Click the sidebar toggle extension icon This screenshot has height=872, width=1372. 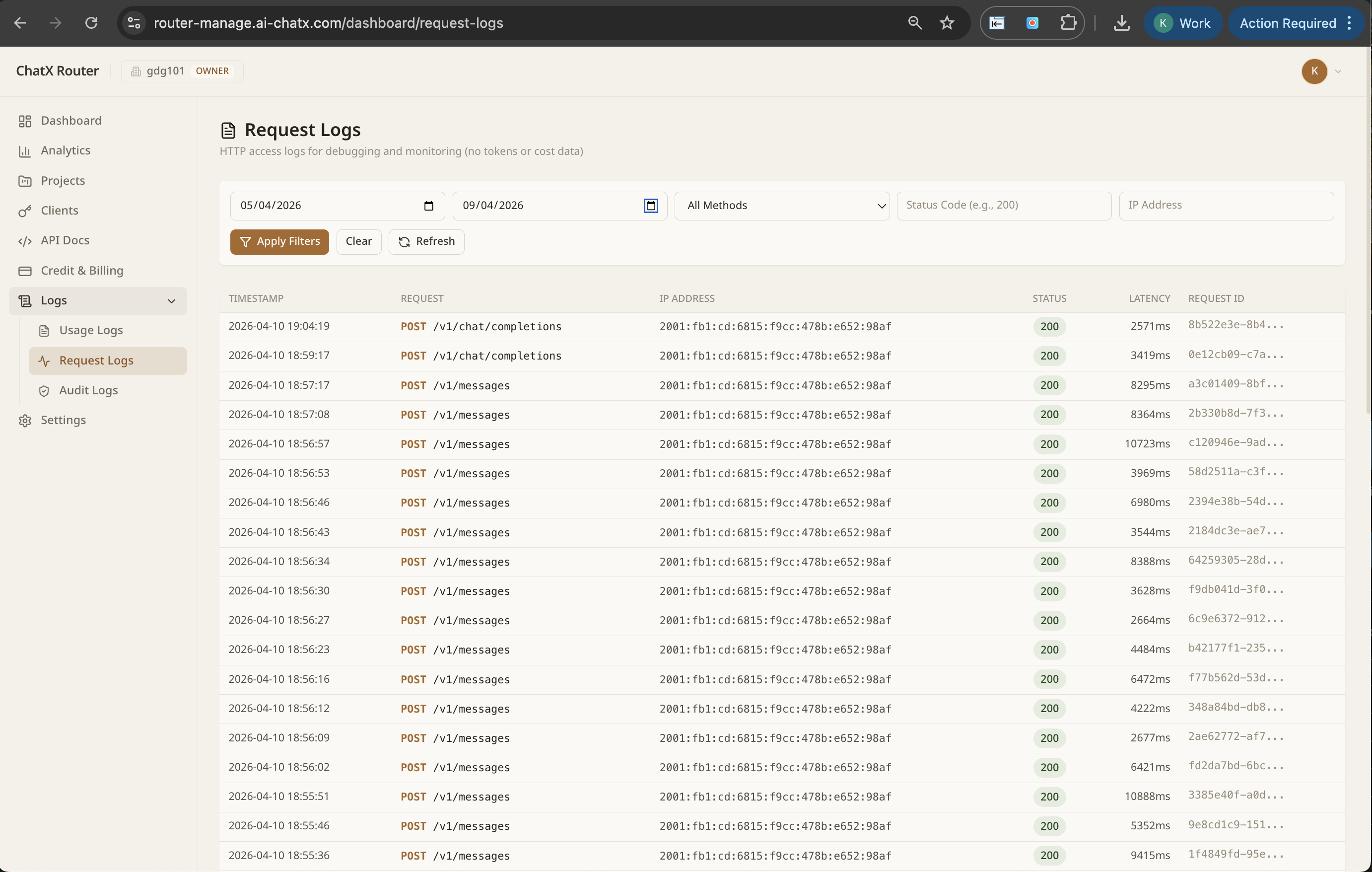click(x=997, y=23)
